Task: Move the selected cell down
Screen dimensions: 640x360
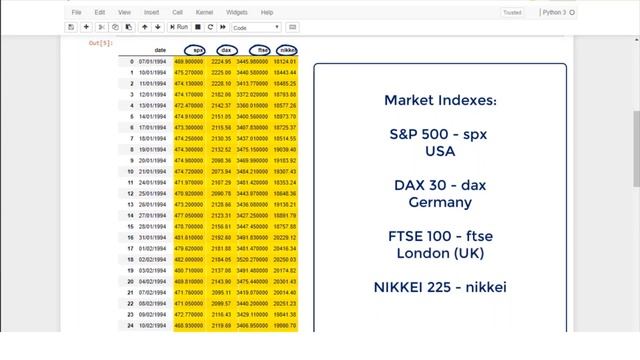Action: tap(158, 27)
